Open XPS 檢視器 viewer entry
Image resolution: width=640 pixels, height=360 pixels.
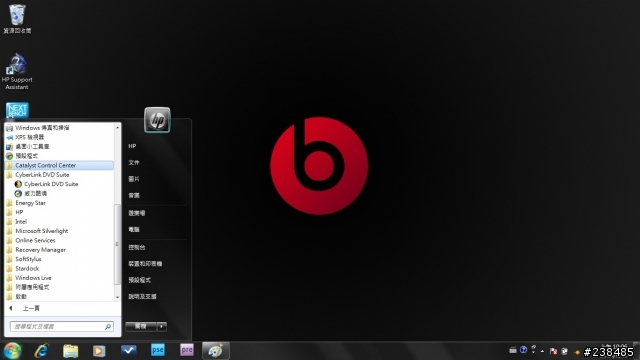click(59, 137)
